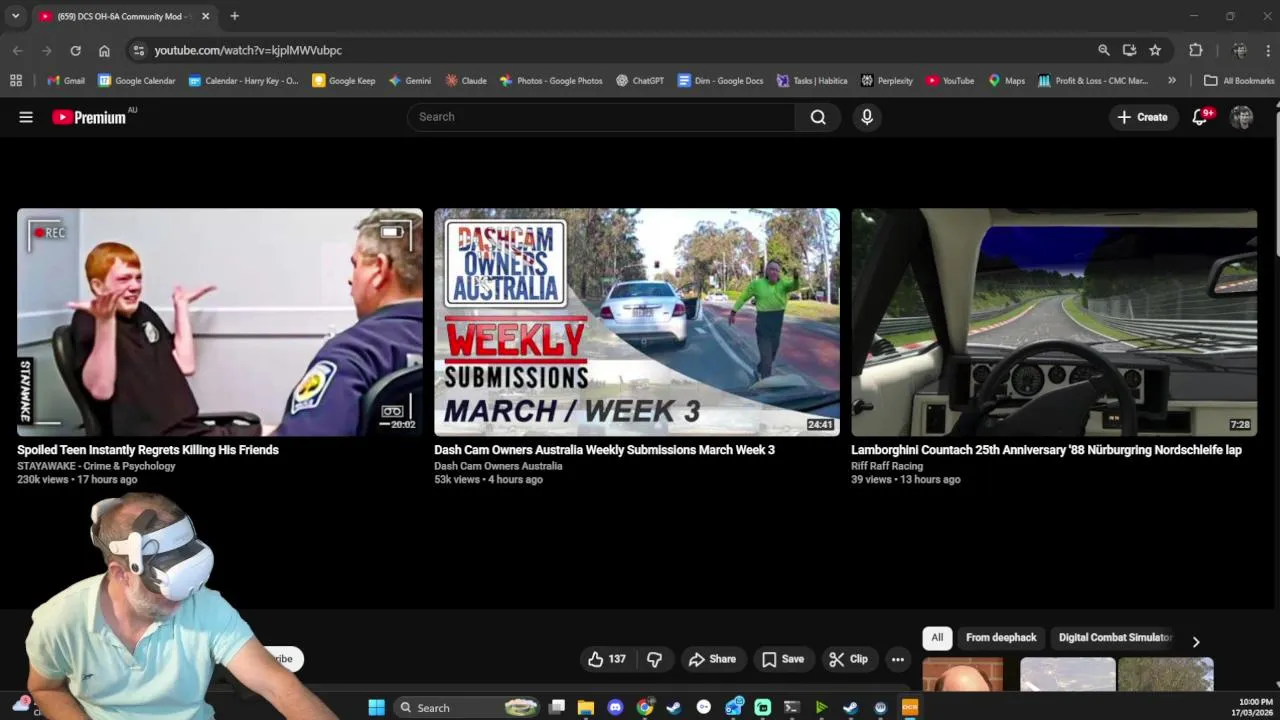Open the Windows Start menu
Viewport: 1280px width, 720px height.
(376, 707)
